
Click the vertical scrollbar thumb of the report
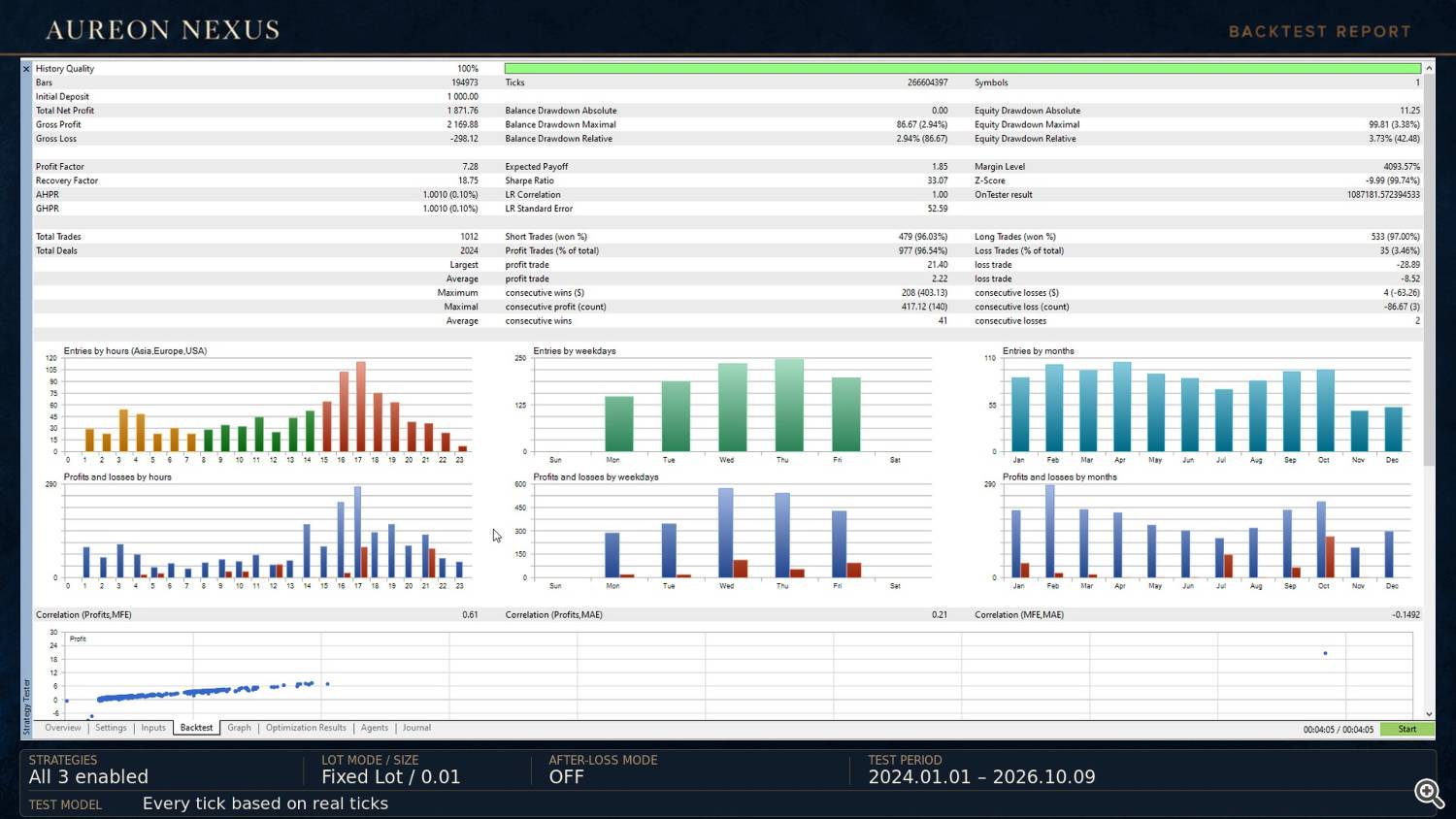1429,270
